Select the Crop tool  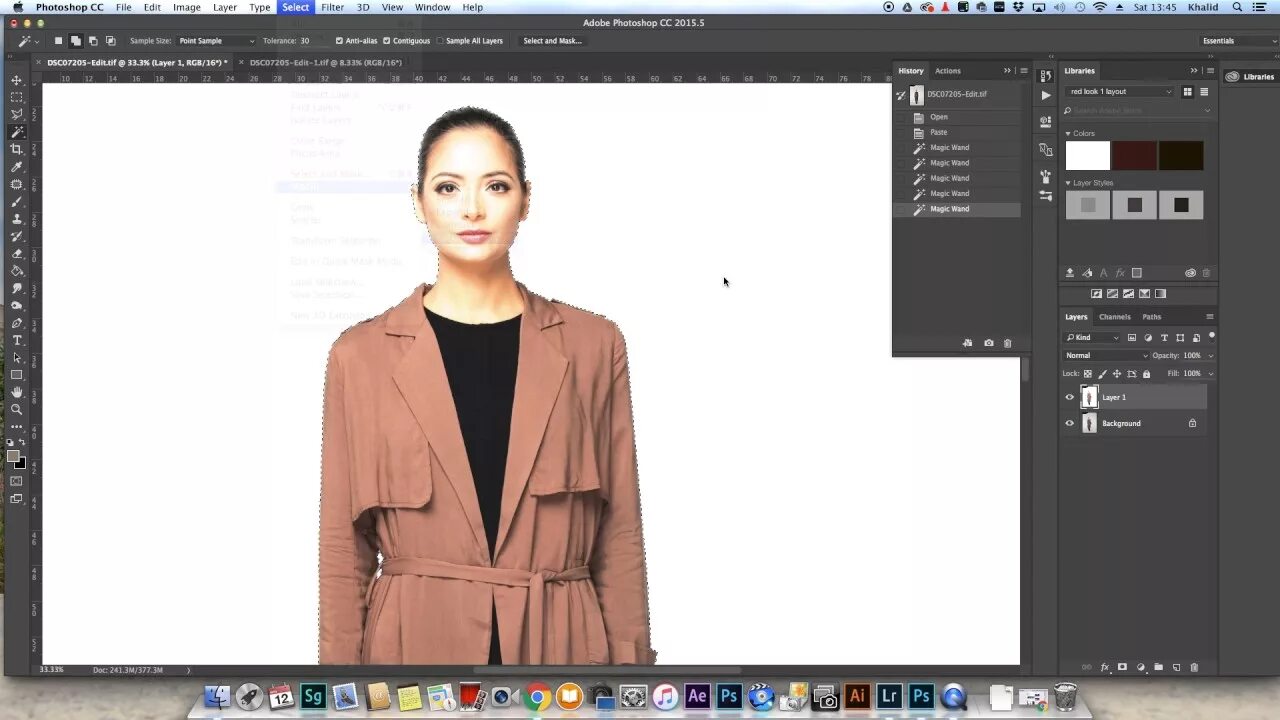click(x=16, y=148)
